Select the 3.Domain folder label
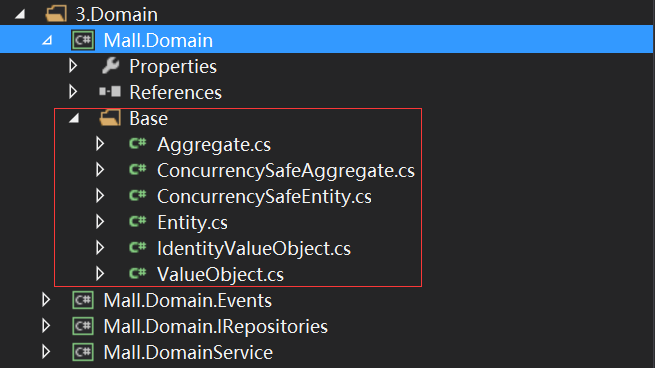 (x=117, y=15)
